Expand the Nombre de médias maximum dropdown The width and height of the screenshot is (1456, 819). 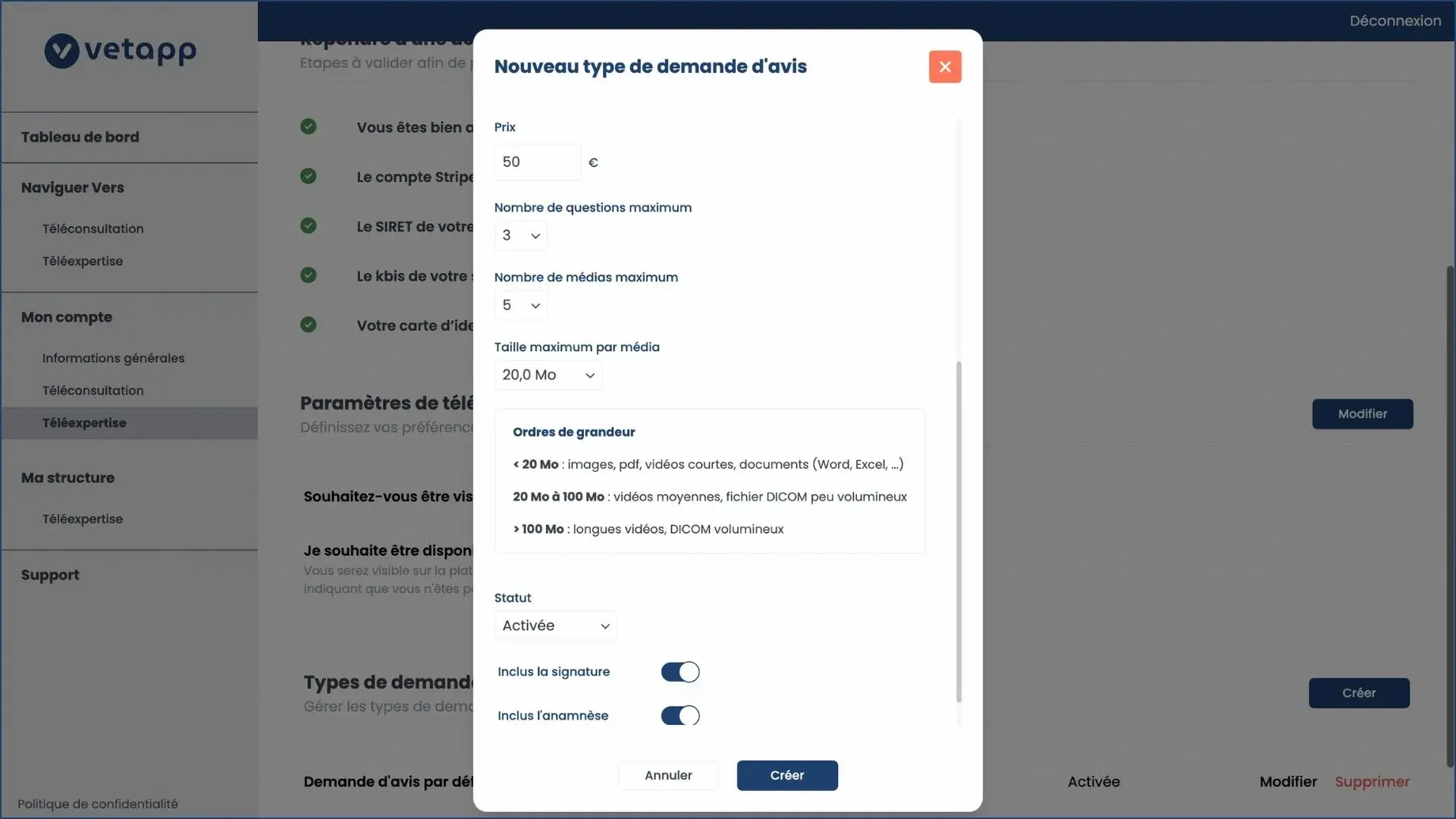[521, 306]
